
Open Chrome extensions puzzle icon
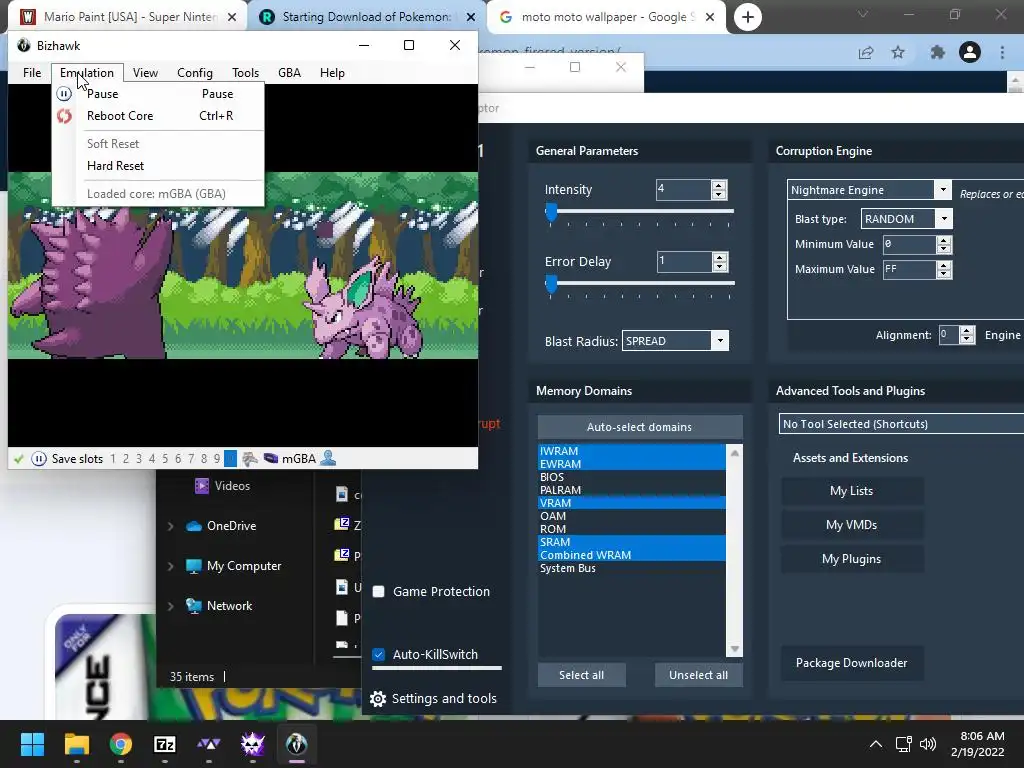pos(938,52)
